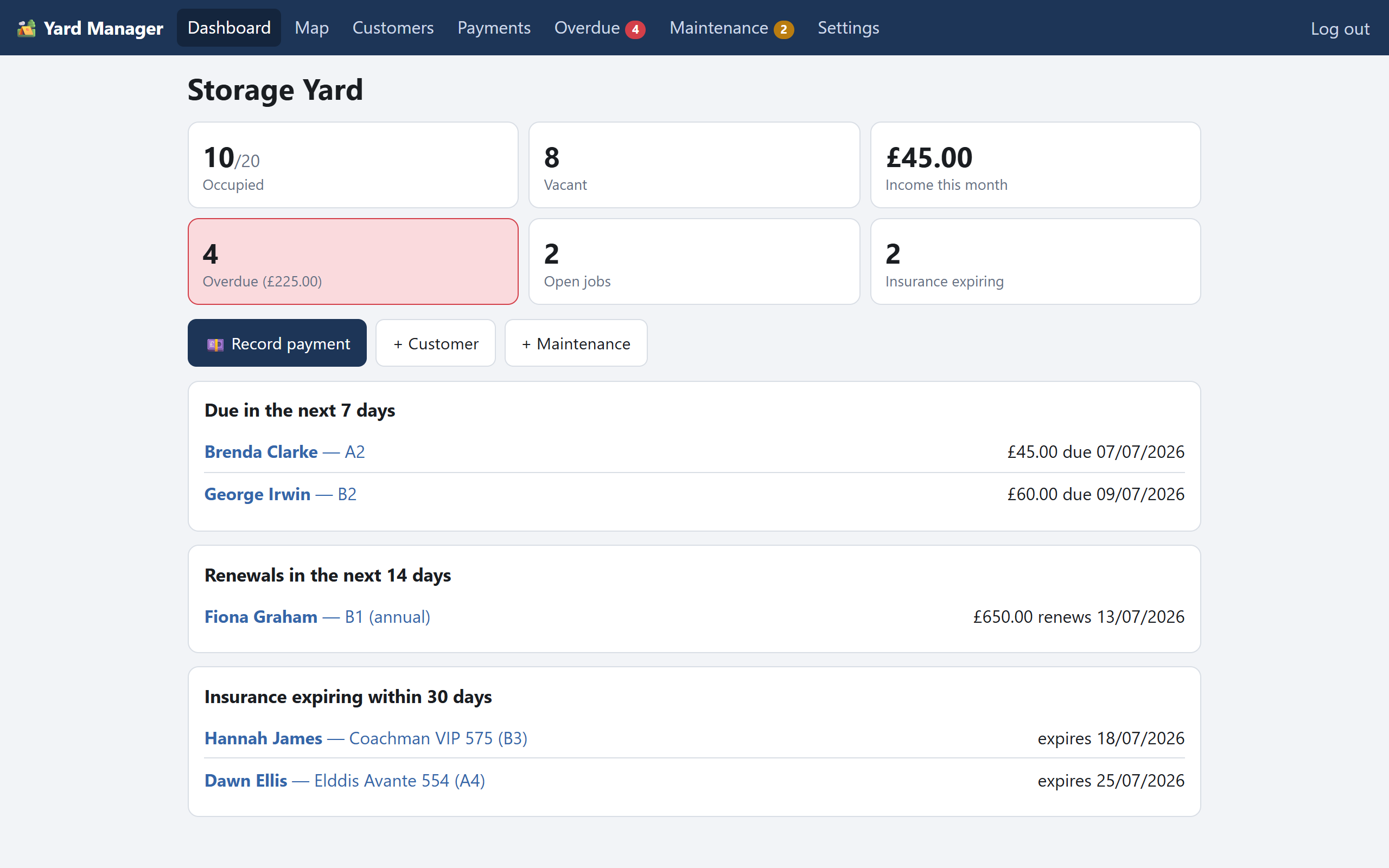The height and width of the screenshot is (868, 1389).
Task: Click 'Renewals in the next 14 days' heading
Action: pos(328,575)
